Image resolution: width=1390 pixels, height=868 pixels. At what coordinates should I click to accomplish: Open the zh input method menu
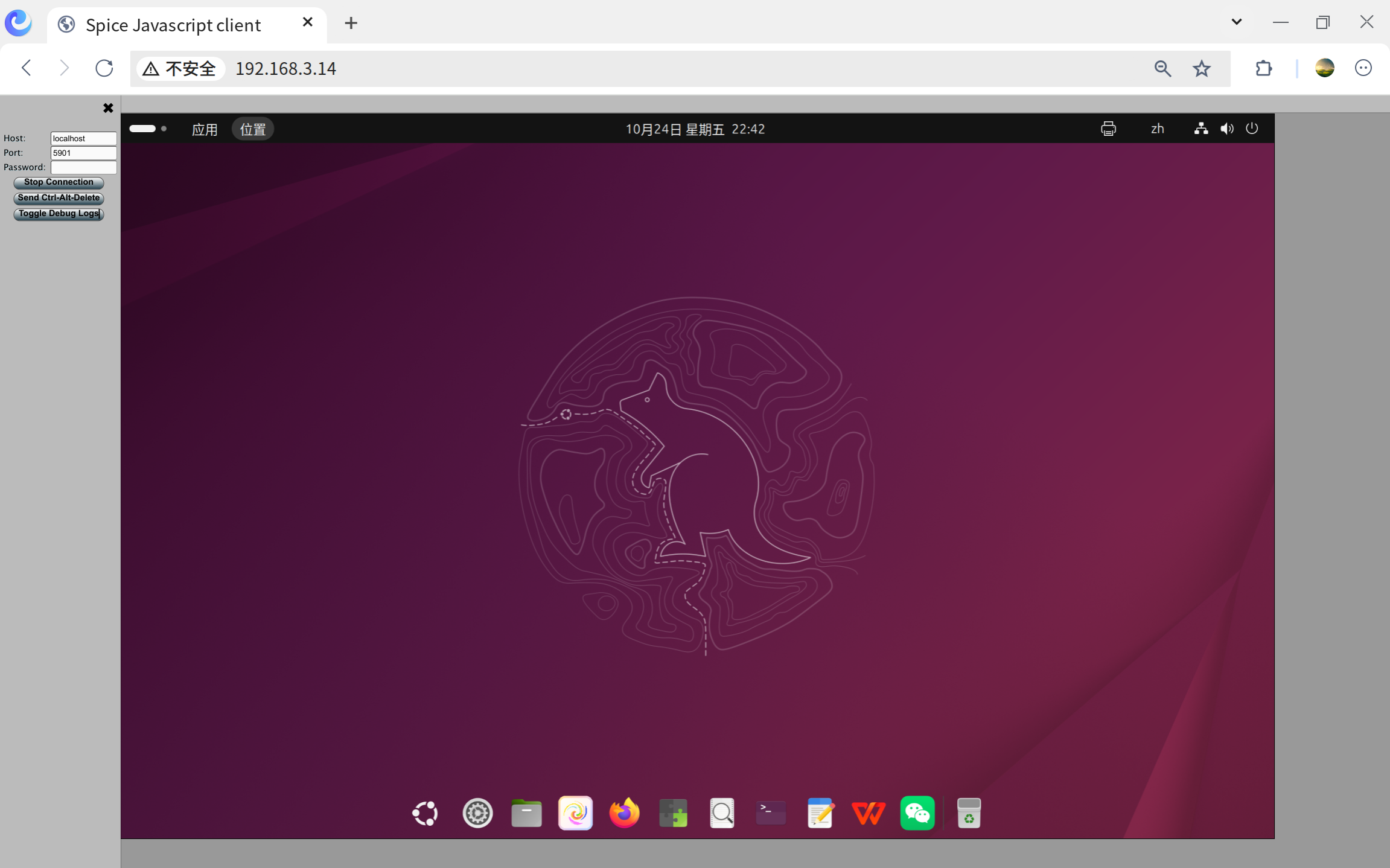click(x=1157, y=129)
